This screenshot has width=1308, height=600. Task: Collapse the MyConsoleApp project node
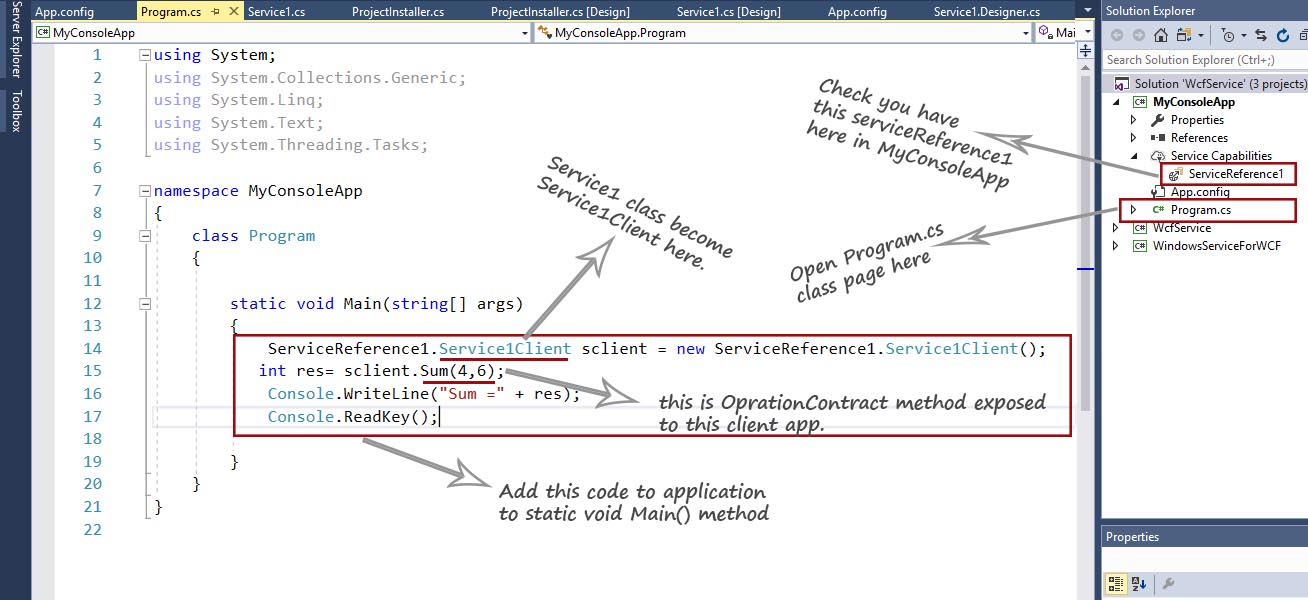(x=1116, y=102)
